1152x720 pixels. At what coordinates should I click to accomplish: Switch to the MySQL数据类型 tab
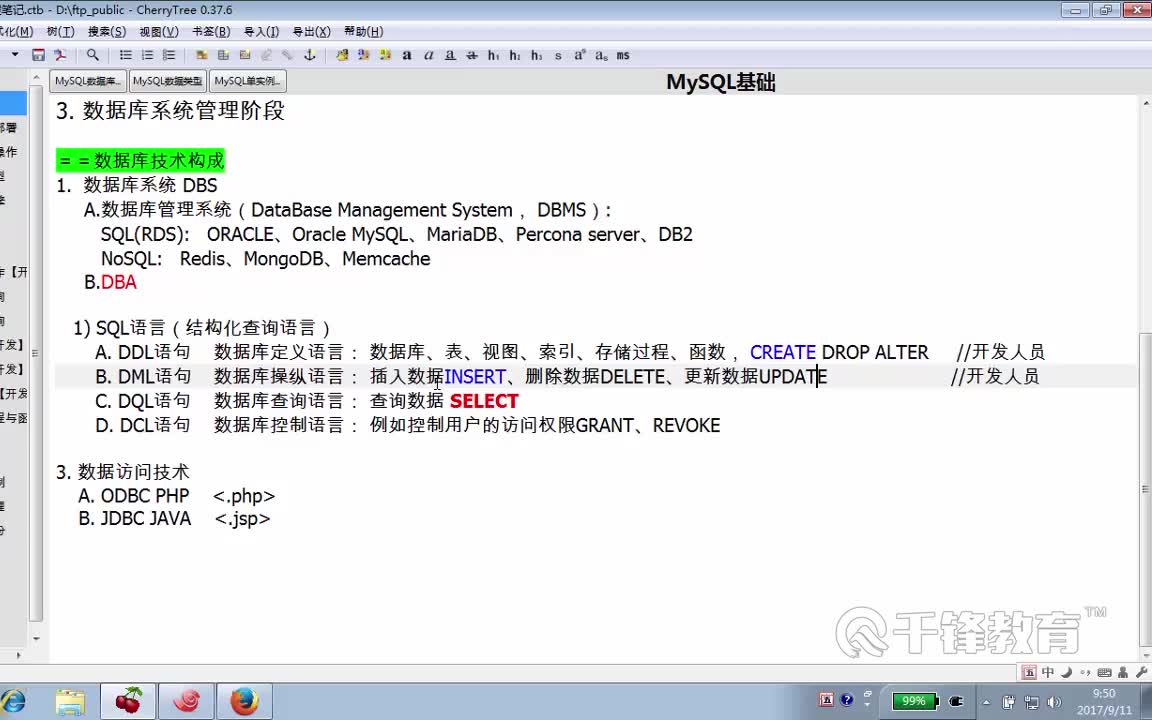click(x=166, y=81)
